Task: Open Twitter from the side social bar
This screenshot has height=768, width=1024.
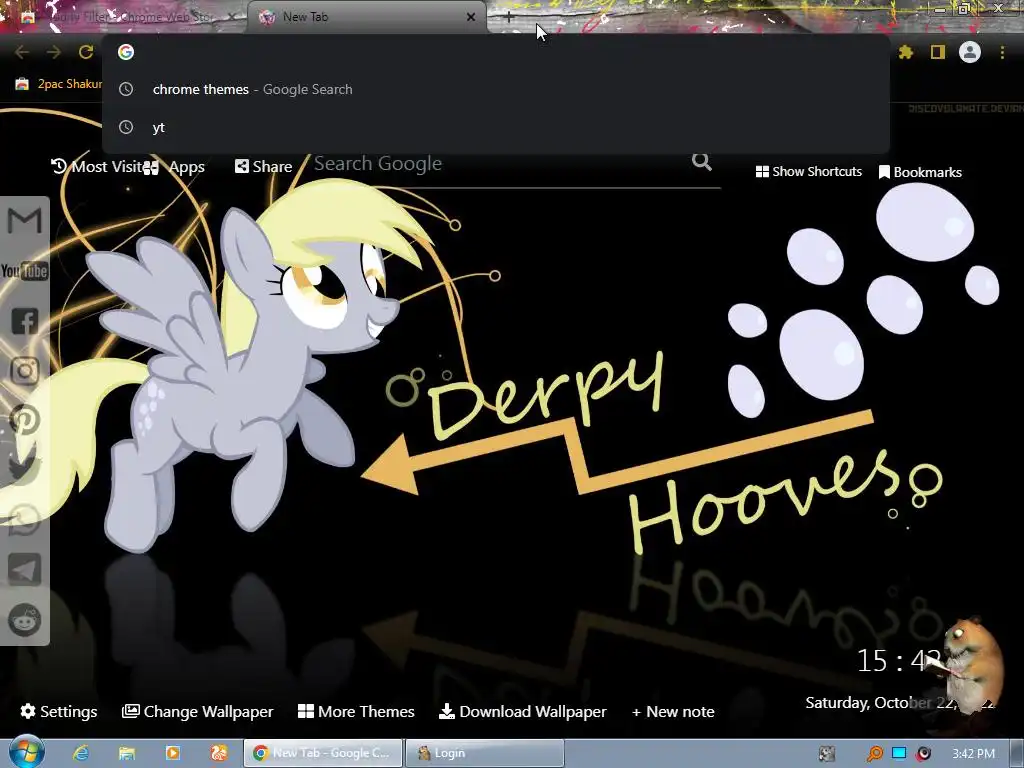Action: coord(24,469)
